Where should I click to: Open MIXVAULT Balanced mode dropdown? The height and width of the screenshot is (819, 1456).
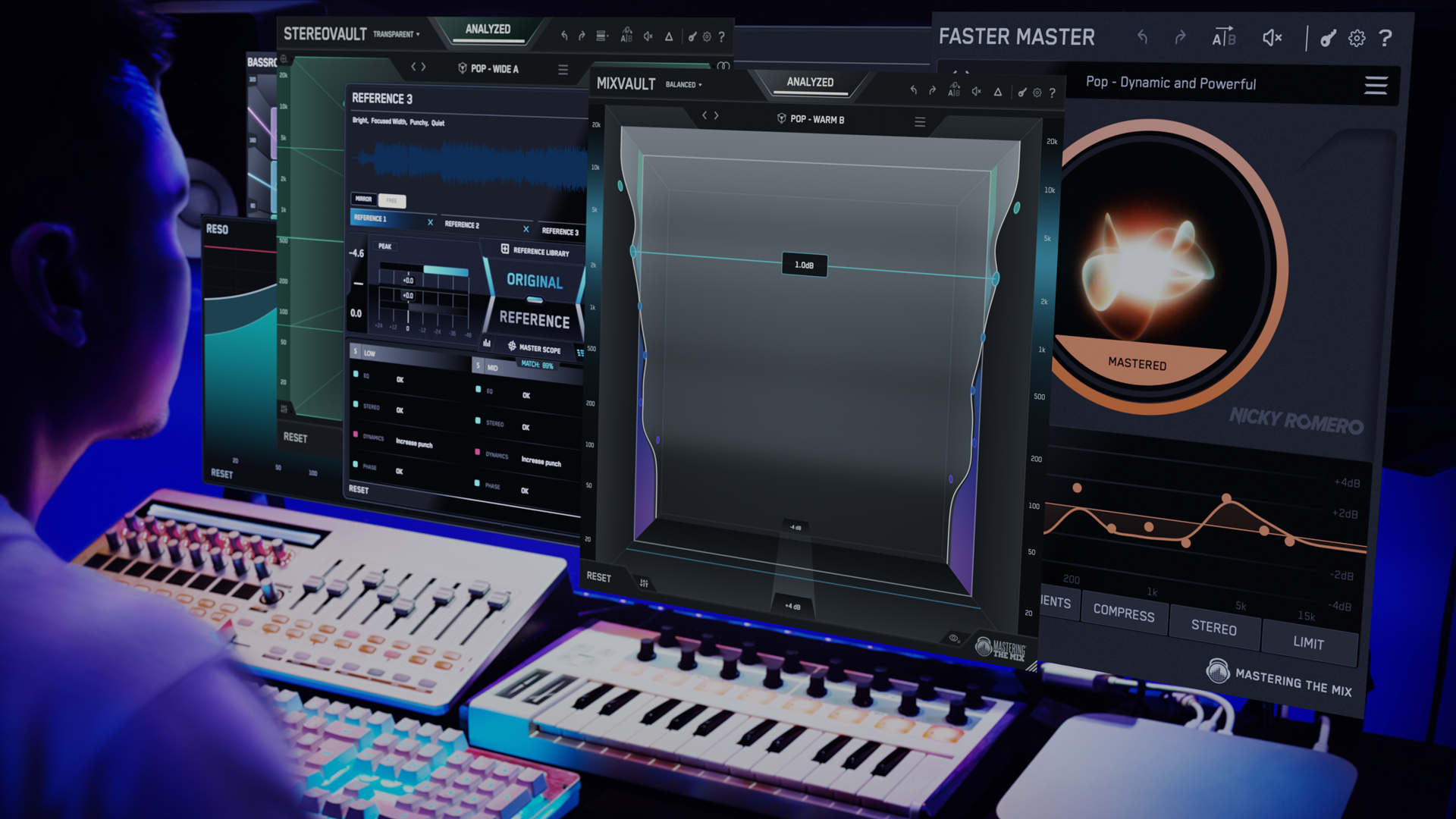(x=683, y=85)
